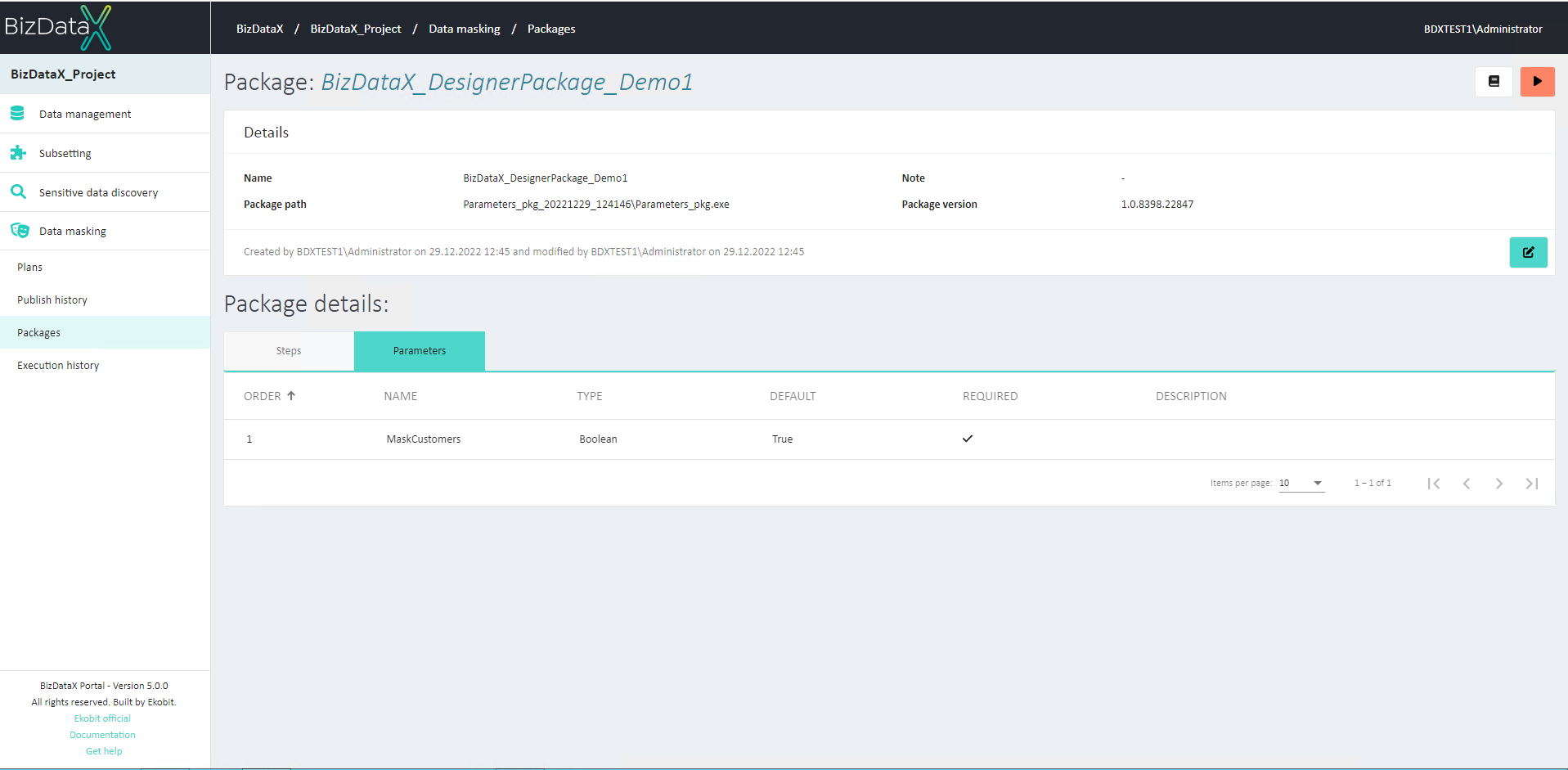
Task: Click the package path Parameters_pkg.exe value
Action: pos(596,205)
